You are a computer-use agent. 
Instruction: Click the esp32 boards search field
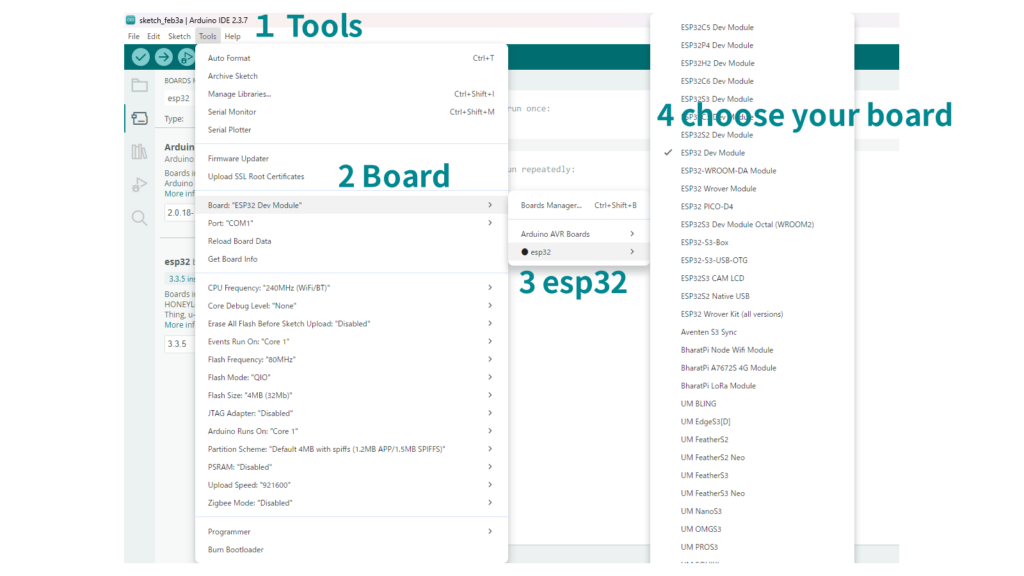(x=180, y=98)
